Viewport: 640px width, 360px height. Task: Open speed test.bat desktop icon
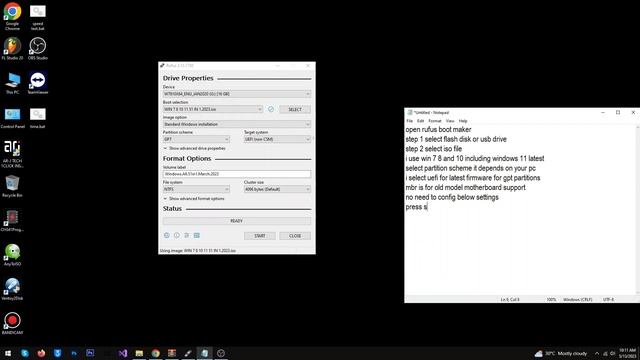tap(38, 17)
